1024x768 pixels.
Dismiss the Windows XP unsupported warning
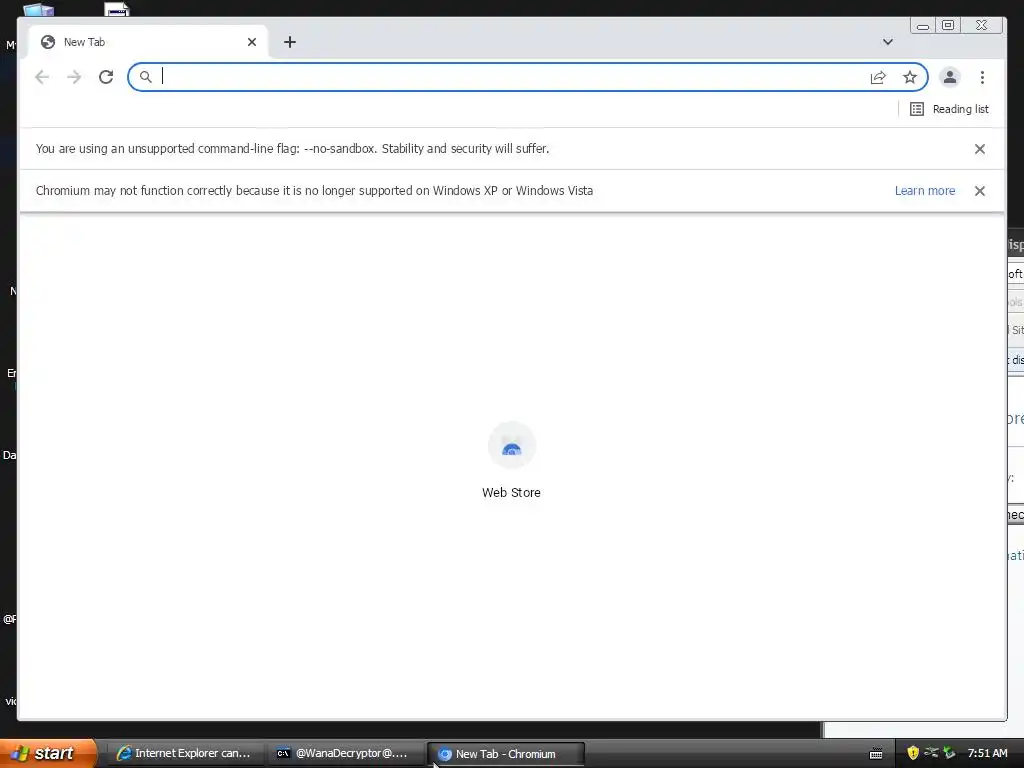(980, 191)
